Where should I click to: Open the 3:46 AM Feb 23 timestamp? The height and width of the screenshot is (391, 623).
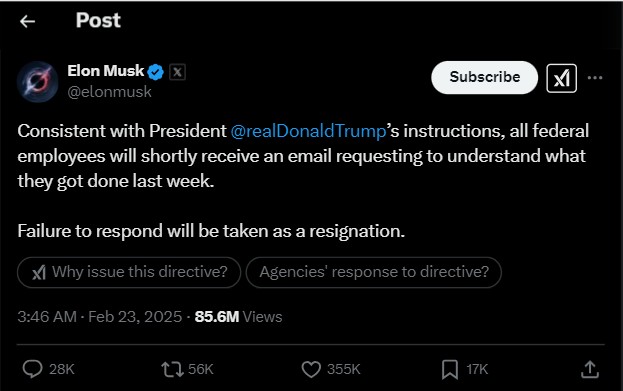(x=100, y=317)
